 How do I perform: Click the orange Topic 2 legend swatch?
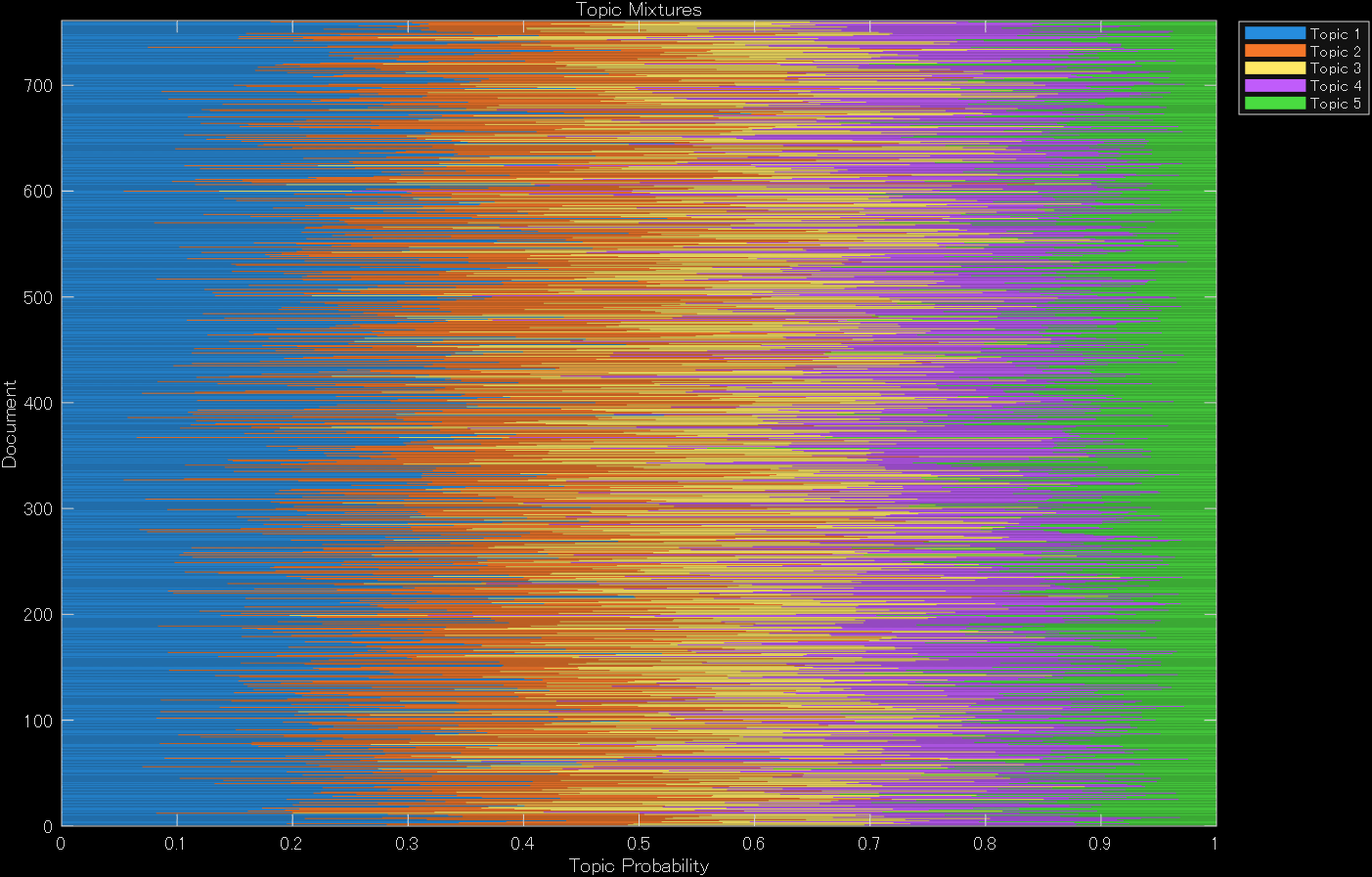(1274, 51)
